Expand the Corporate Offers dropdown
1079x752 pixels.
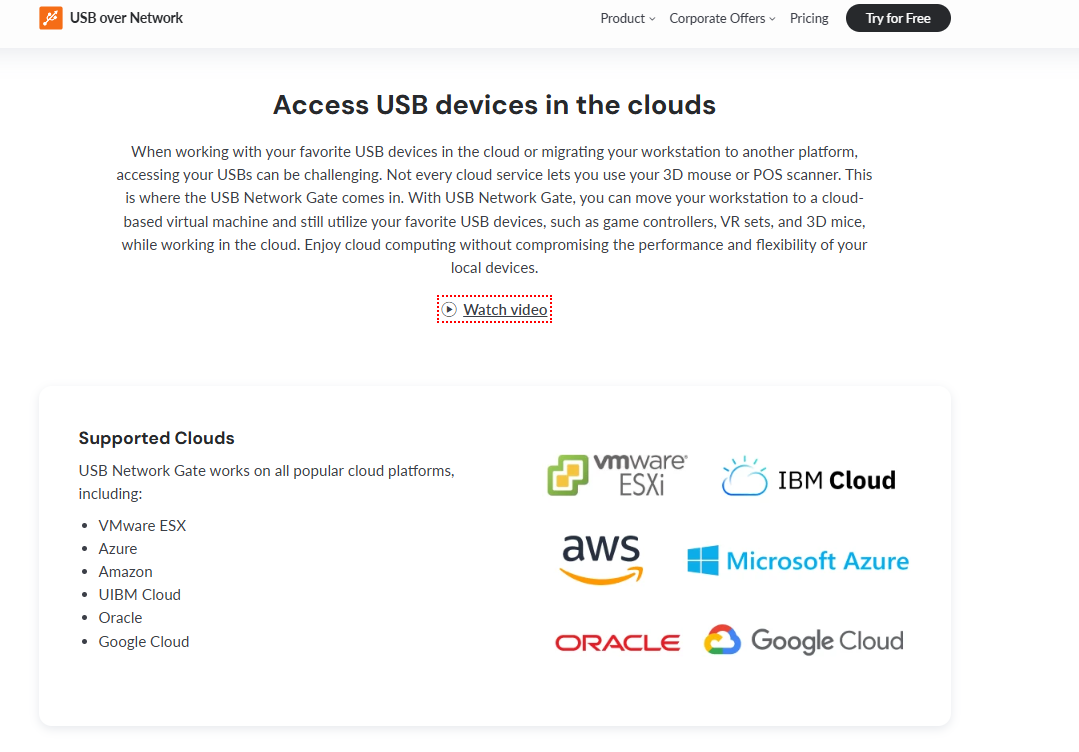click(x=722, y=18)
